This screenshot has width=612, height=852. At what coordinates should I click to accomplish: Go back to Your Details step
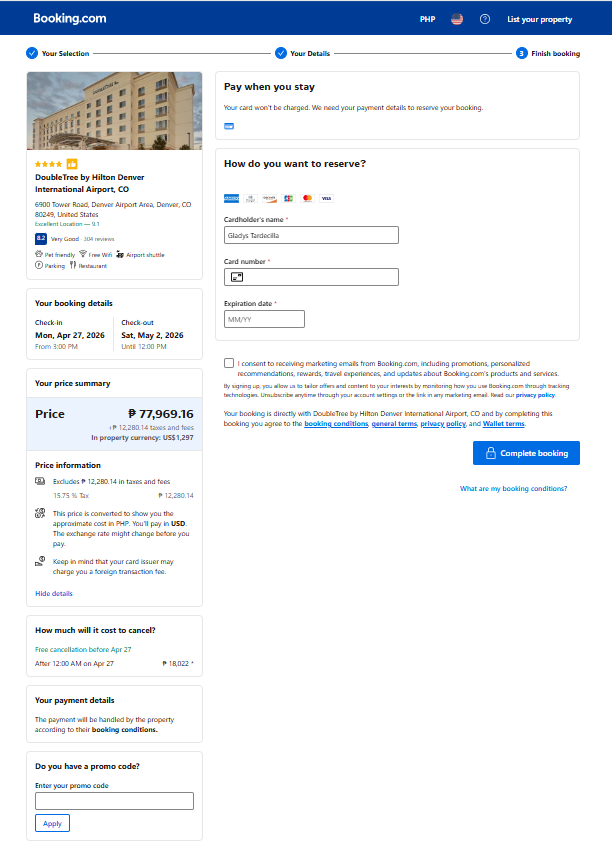pos(303,53)
